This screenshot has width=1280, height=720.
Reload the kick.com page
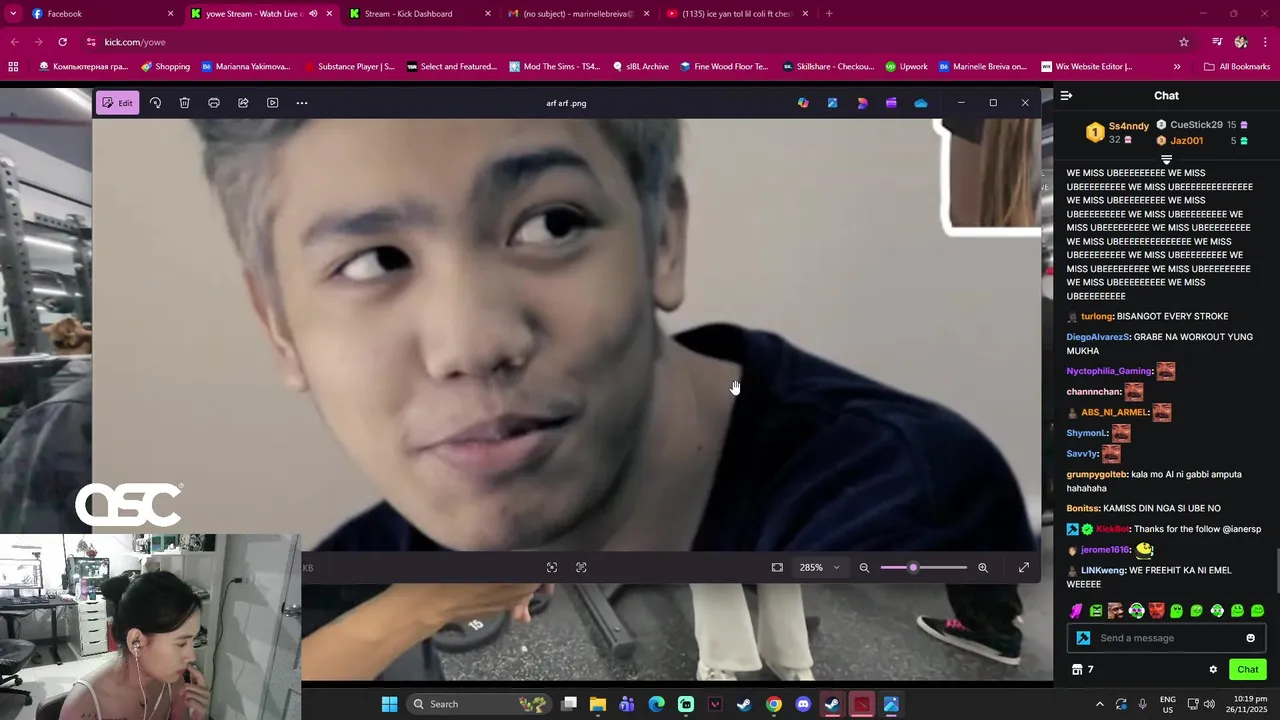point(62,42)
